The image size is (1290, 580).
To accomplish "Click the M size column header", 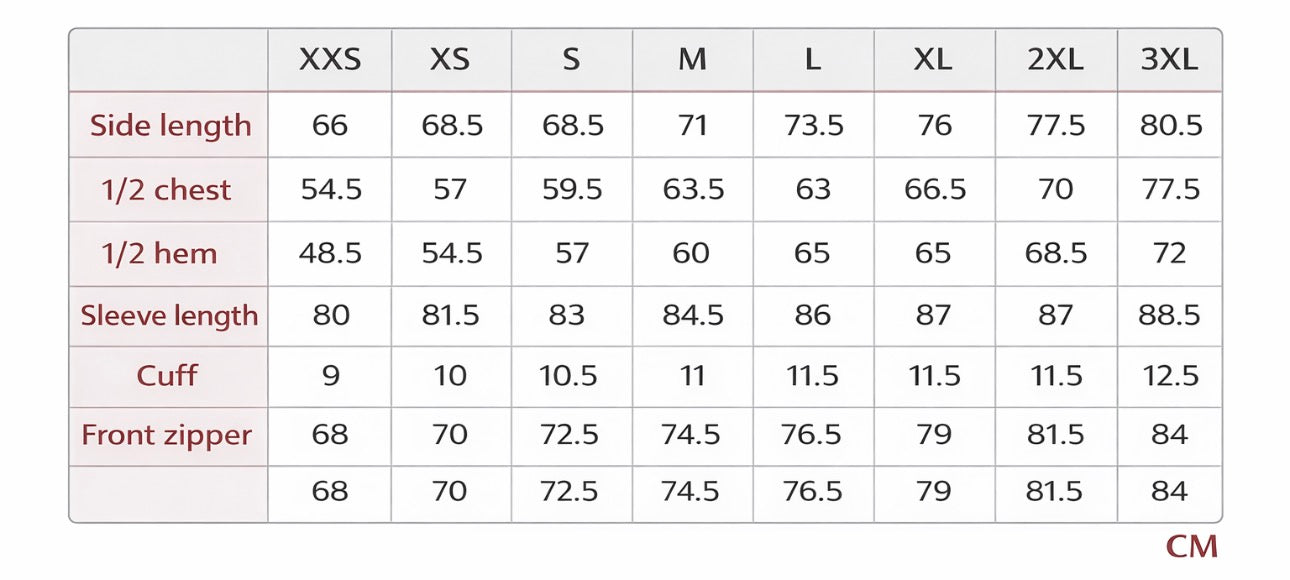I will point(692,60).
